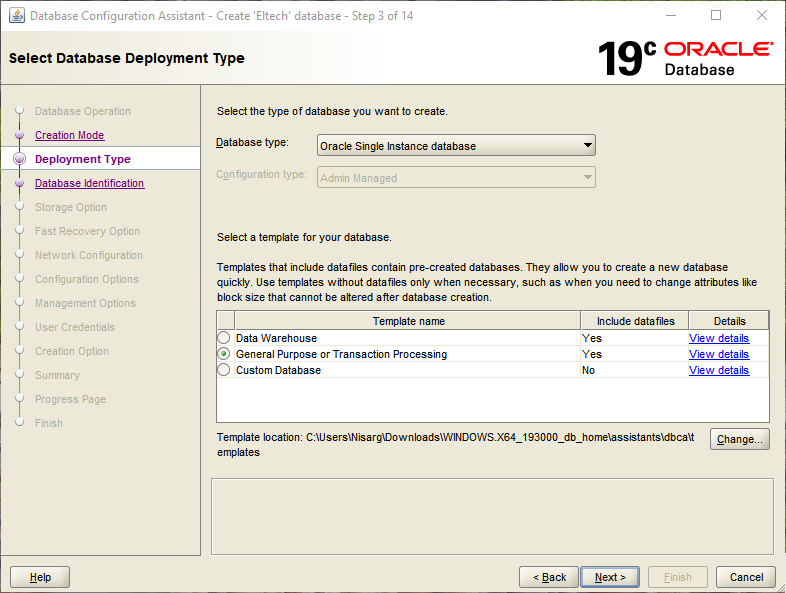The height and width of the screenshot is (593, 786).
Task: Click the Oracle 19c Database logo
Action: pos(685,58)
